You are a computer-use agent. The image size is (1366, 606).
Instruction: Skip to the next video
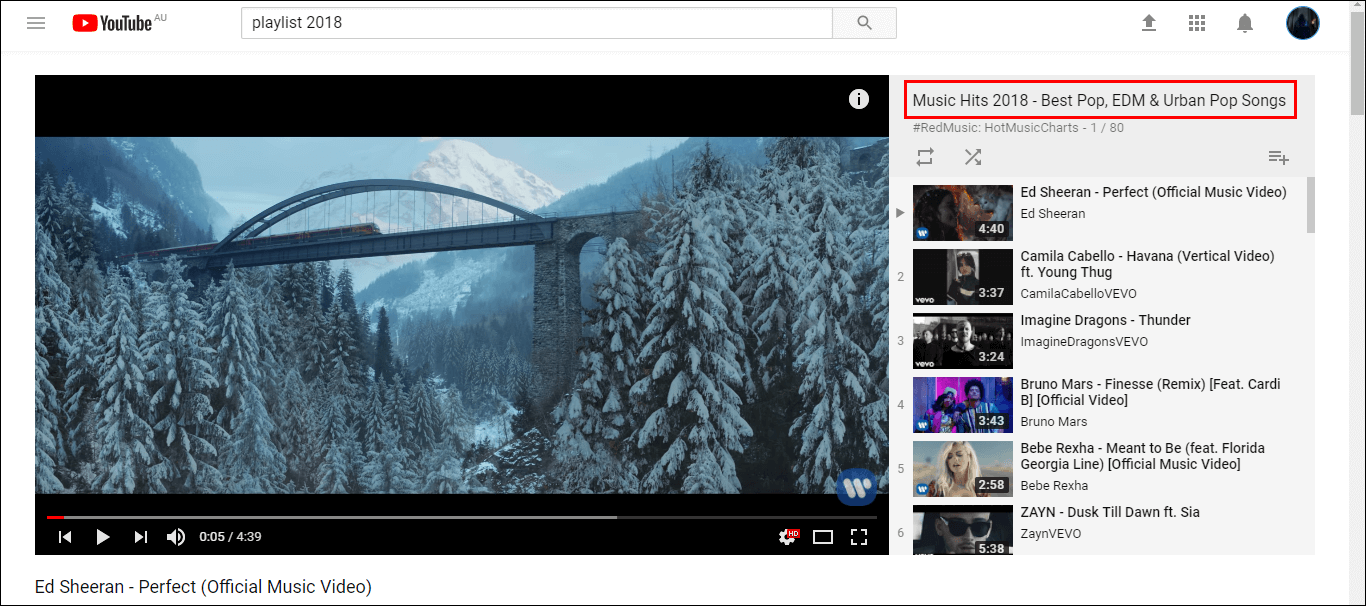(140, 537)
